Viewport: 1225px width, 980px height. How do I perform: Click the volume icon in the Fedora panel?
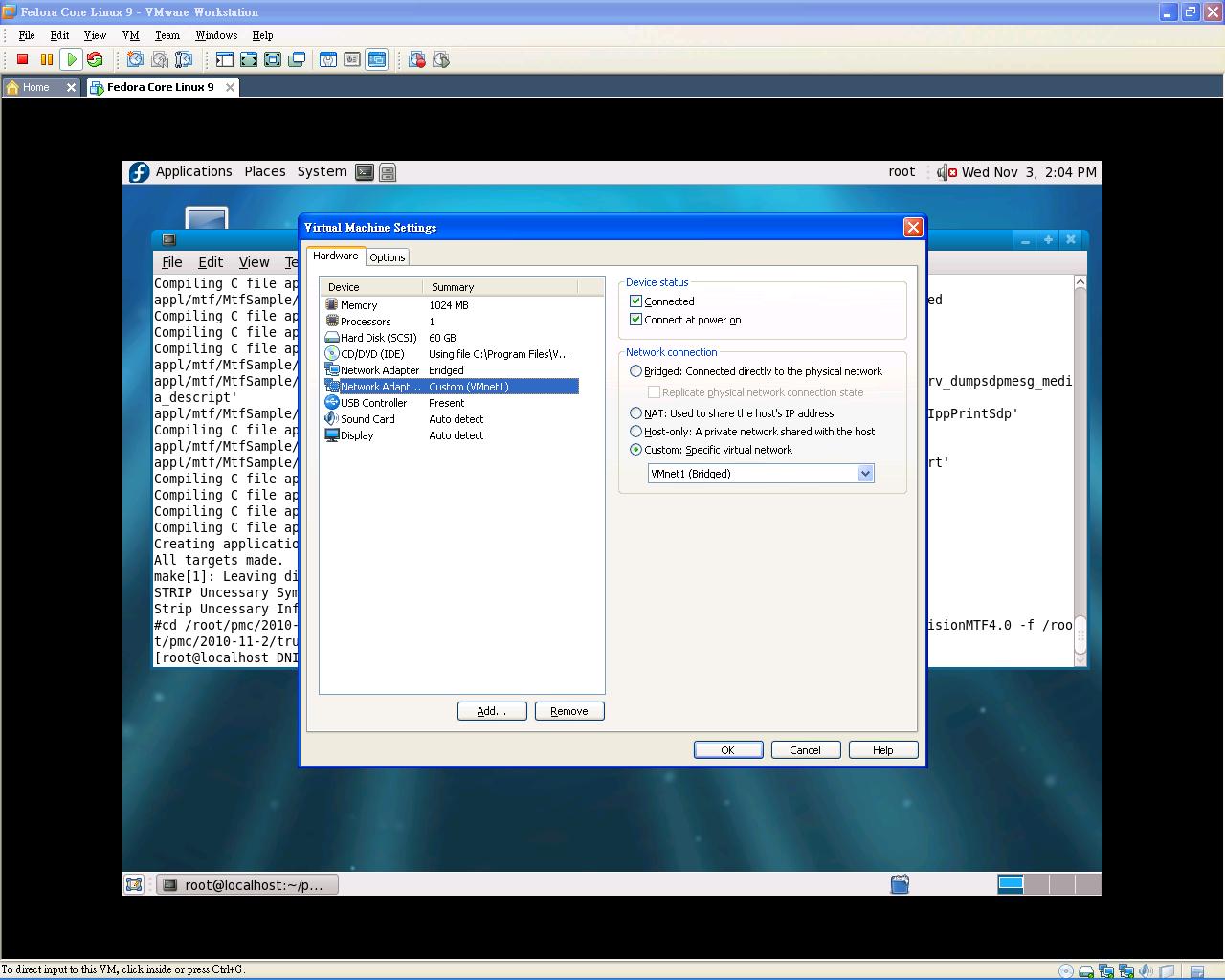pos(946,172)
